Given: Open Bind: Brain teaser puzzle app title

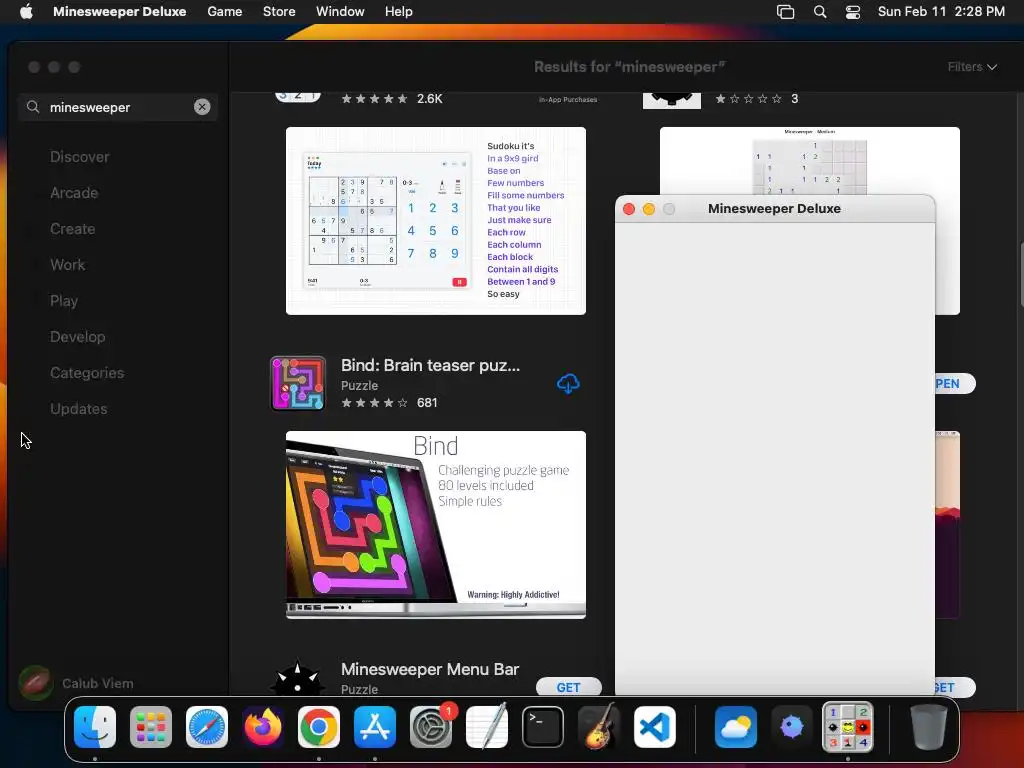Looking at the screenshot, I should [x=430, y=365].
